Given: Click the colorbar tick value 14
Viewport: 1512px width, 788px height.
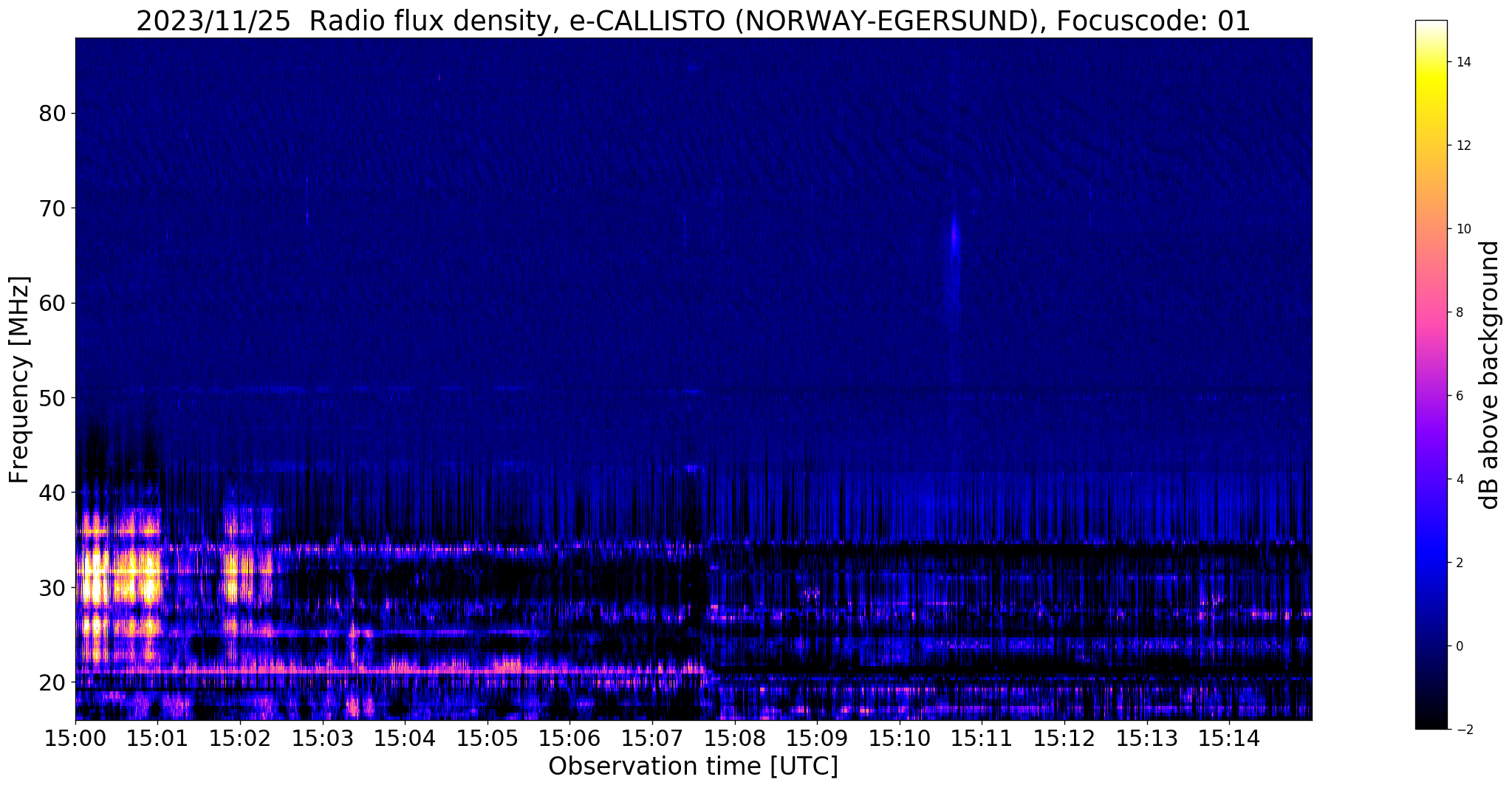Looking at the screenshot, I should coord(1463,62).
